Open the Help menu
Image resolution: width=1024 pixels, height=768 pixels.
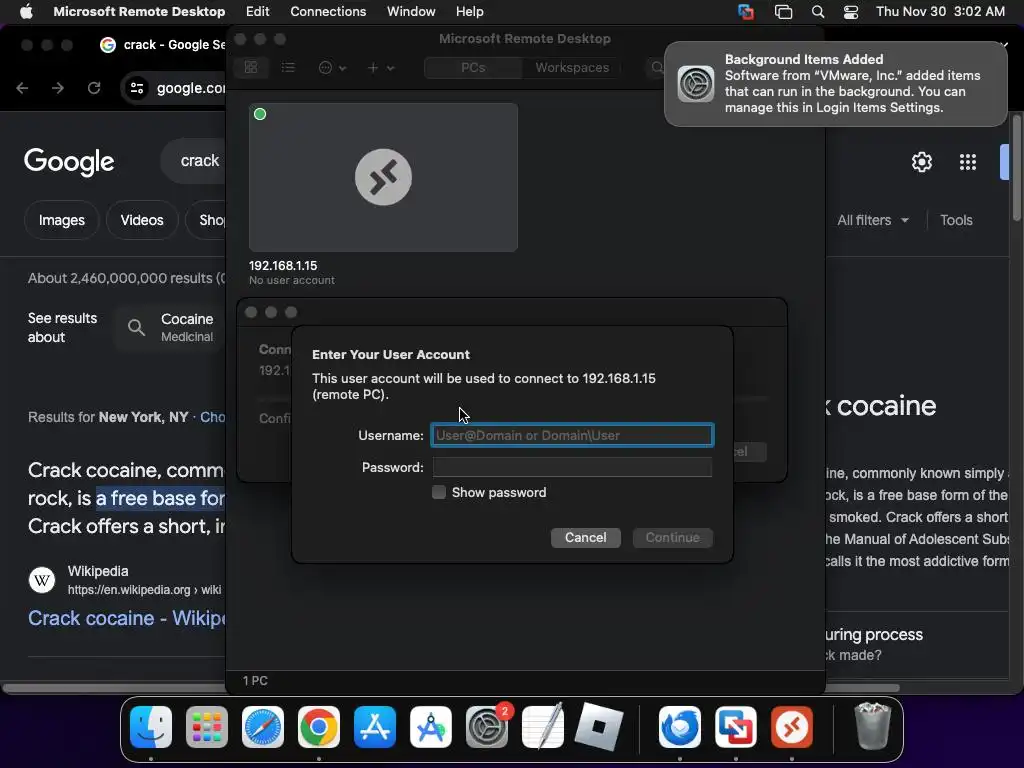coord(470,11)
